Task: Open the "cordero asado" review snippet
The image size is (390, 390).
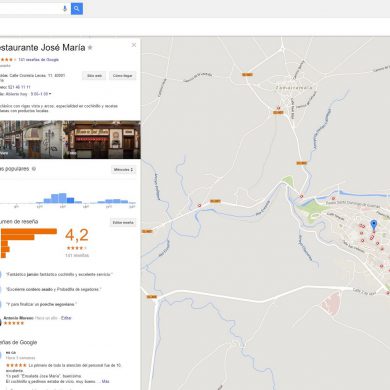Action: tap(54, 289)
